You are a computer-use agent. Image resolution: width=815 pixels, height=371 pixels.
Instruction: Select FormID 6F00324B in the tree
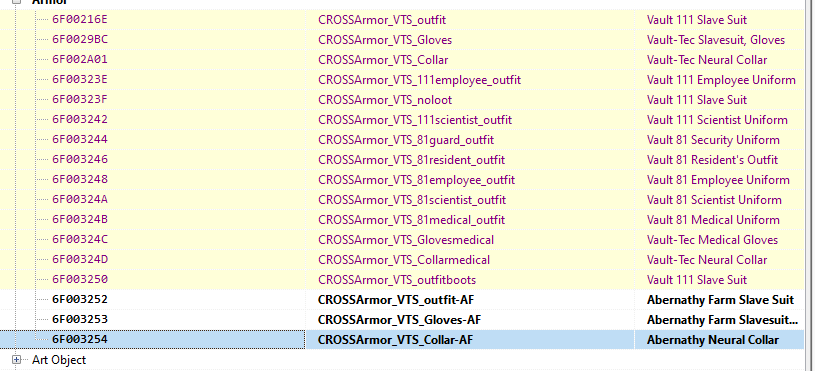coord(80,220)
